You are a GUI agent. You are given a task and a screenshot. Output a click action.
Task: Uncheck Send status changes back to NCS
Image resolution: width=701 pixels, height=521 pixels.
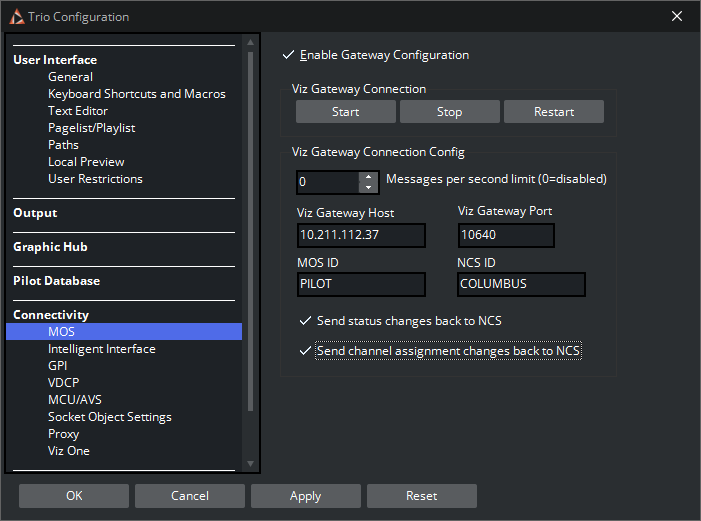point(305,321)
